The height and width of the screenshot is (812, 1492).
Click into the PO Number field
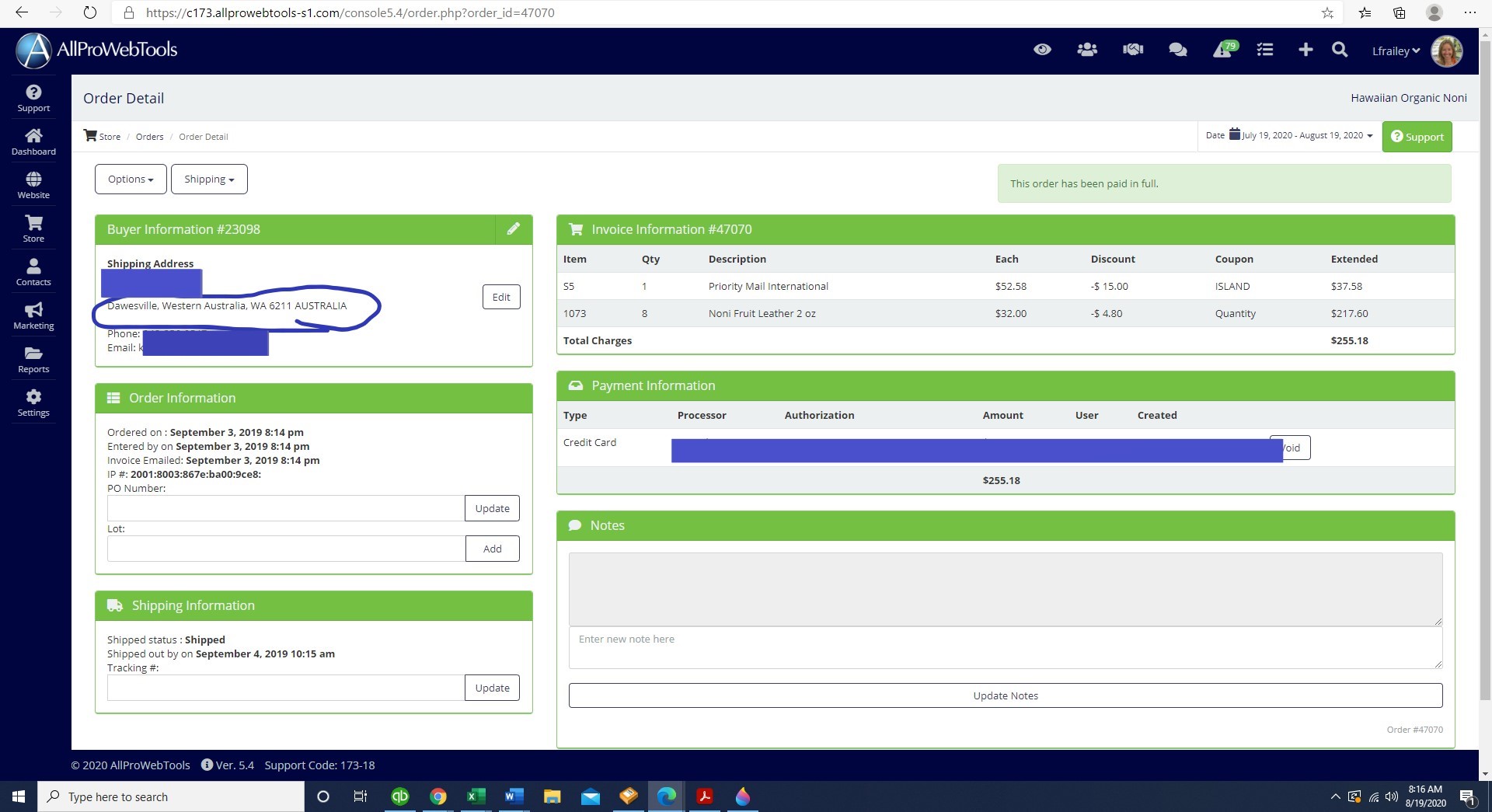click(x=286, y=508)
